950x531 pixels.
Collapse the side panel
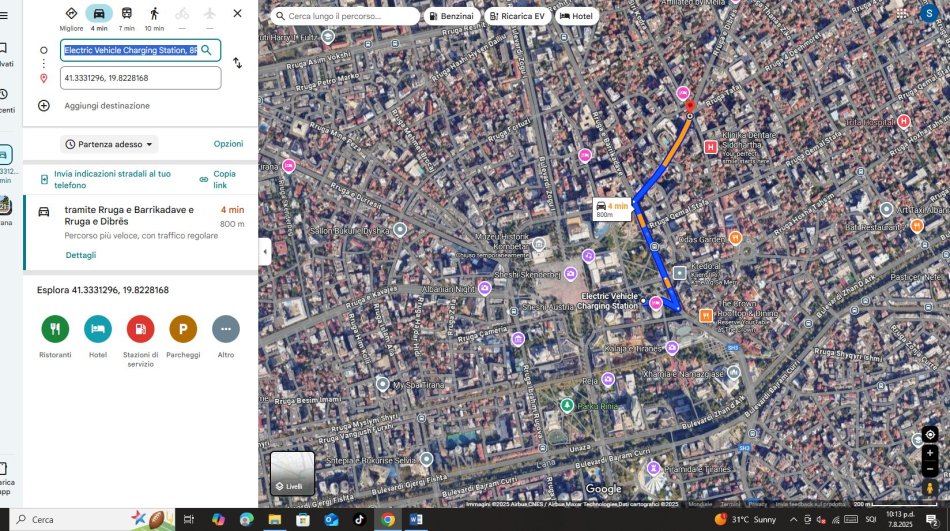[265, 252]
